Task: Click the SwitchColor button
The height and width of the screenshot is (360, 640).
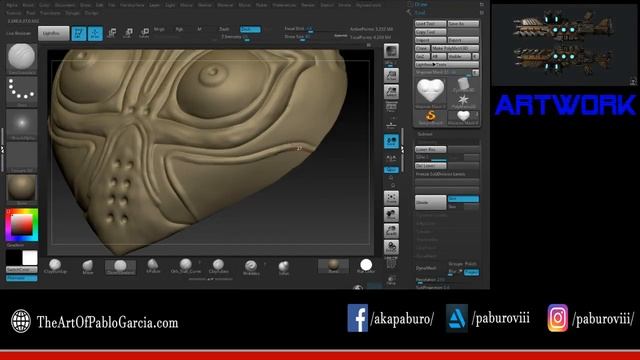Action: click(x=22, y=270)
